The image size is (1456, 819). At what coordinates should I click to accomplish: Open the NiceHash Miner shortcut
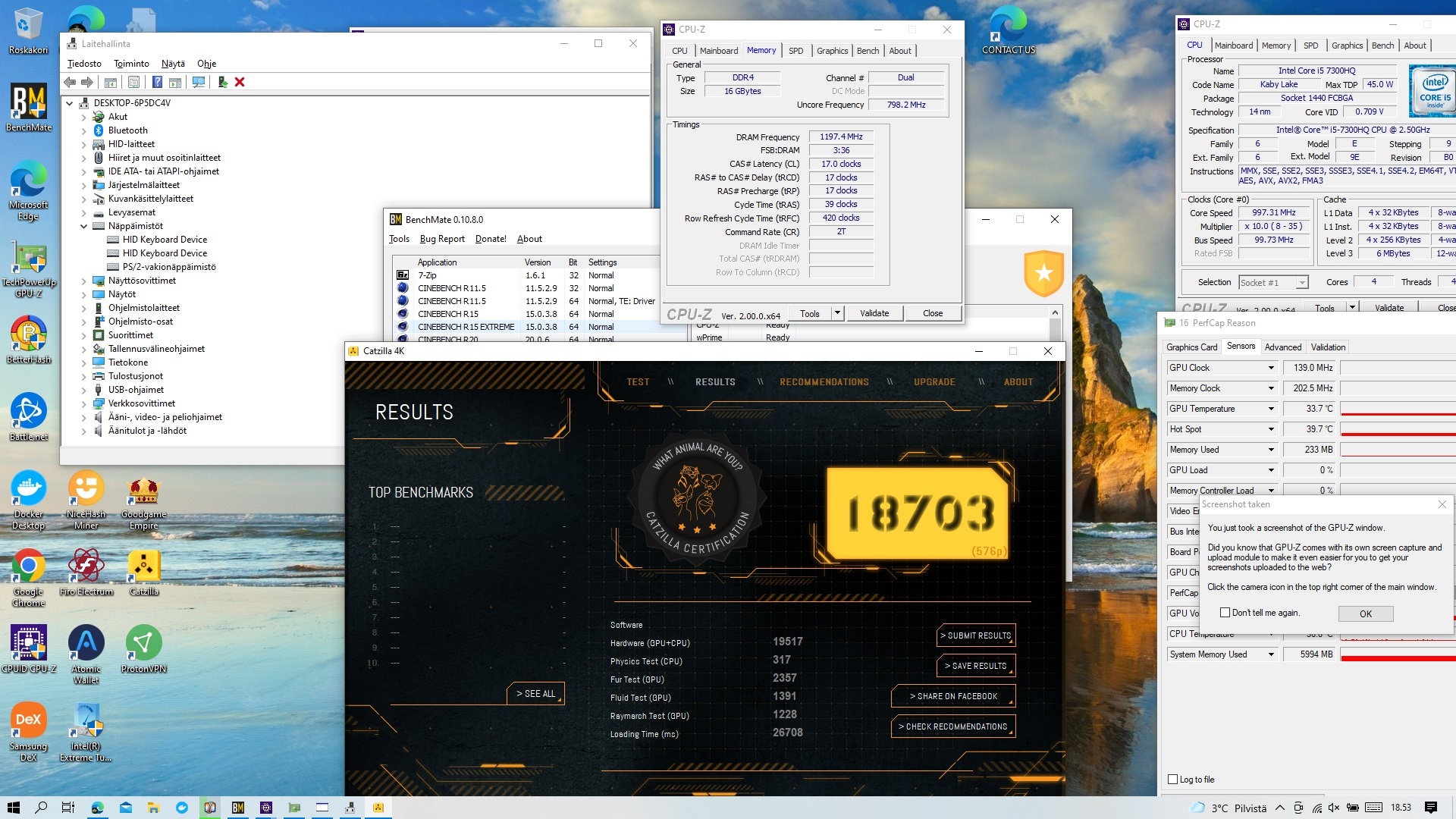[86, 499]
